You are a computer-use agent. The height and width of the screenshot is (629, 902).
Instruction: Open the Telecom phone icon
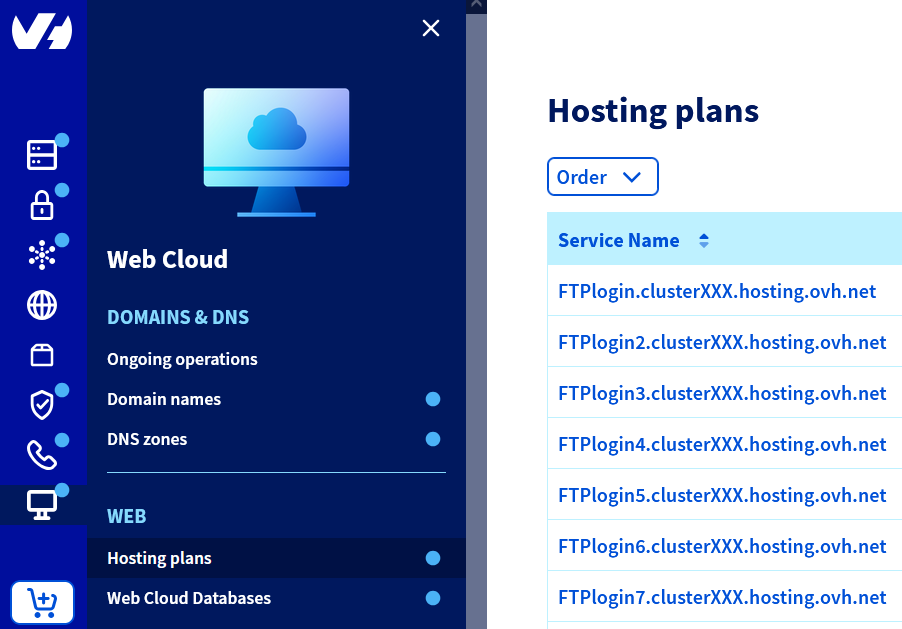(x=41, y=455)
